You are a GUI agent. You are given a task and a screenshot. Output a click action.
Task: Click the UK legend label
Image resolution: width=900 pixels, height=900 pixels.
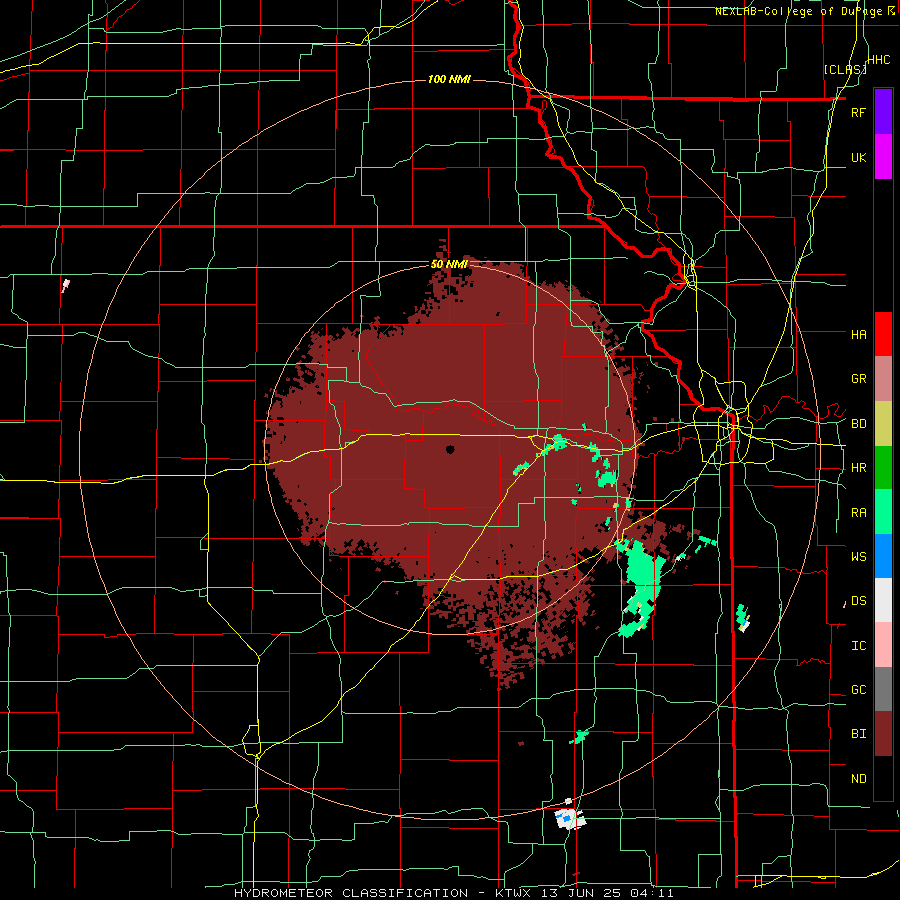click(858, 157)
